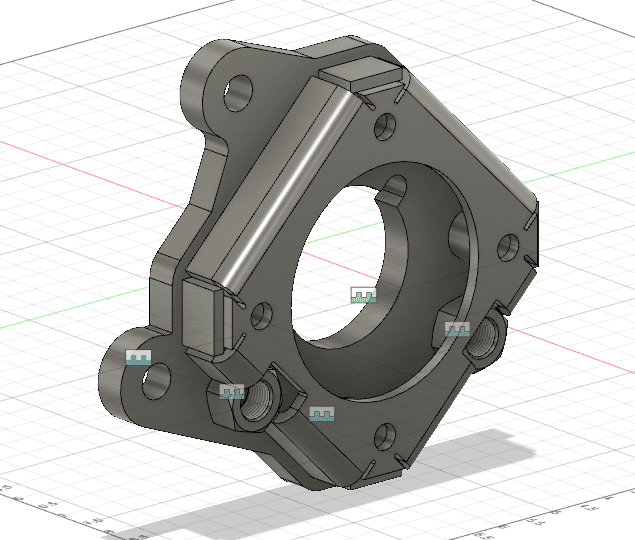Click the mounting hole in the upper-left ear
The image size is (635, 540).
tap(238, 95)
